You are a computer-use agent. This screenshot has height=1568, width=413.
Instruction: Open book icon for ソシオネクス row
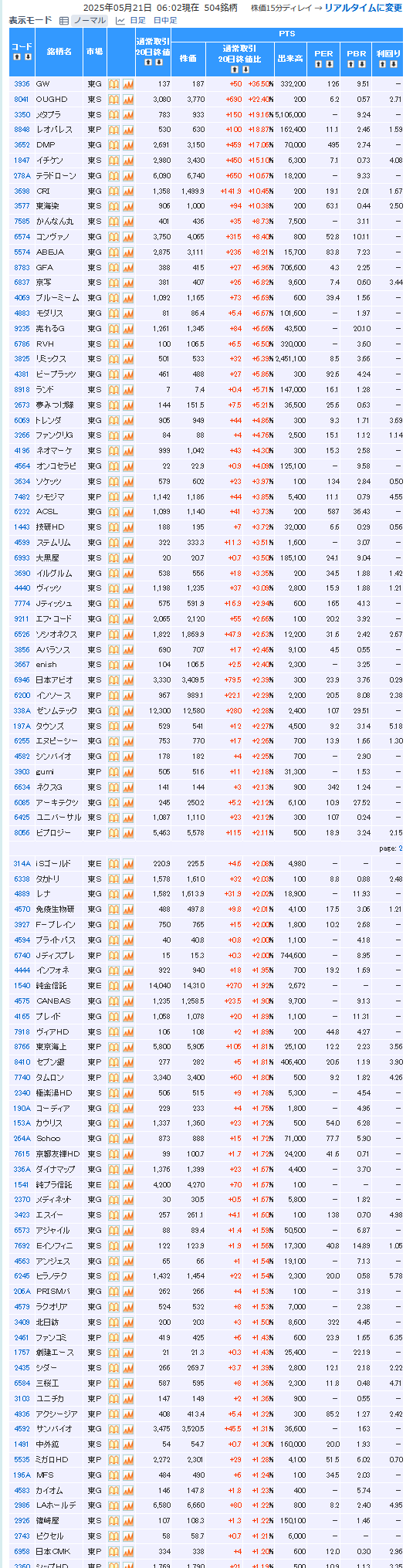[x=113, y=634]
